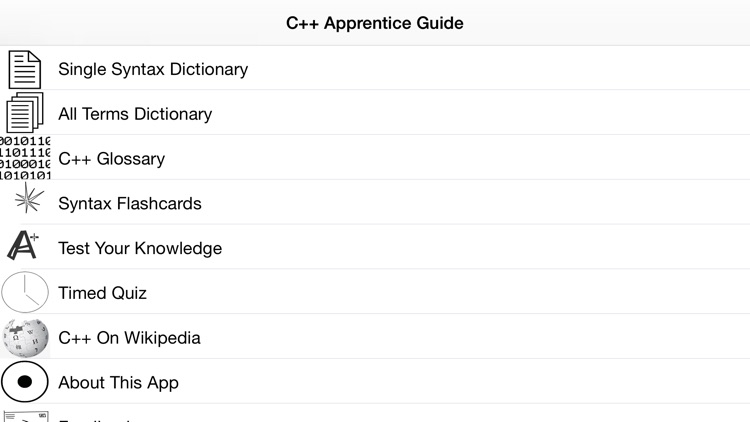Image resolution: width=750 pixels, height=422 pixels.
Task: Tap the single document icon
Action: (25, 70)
